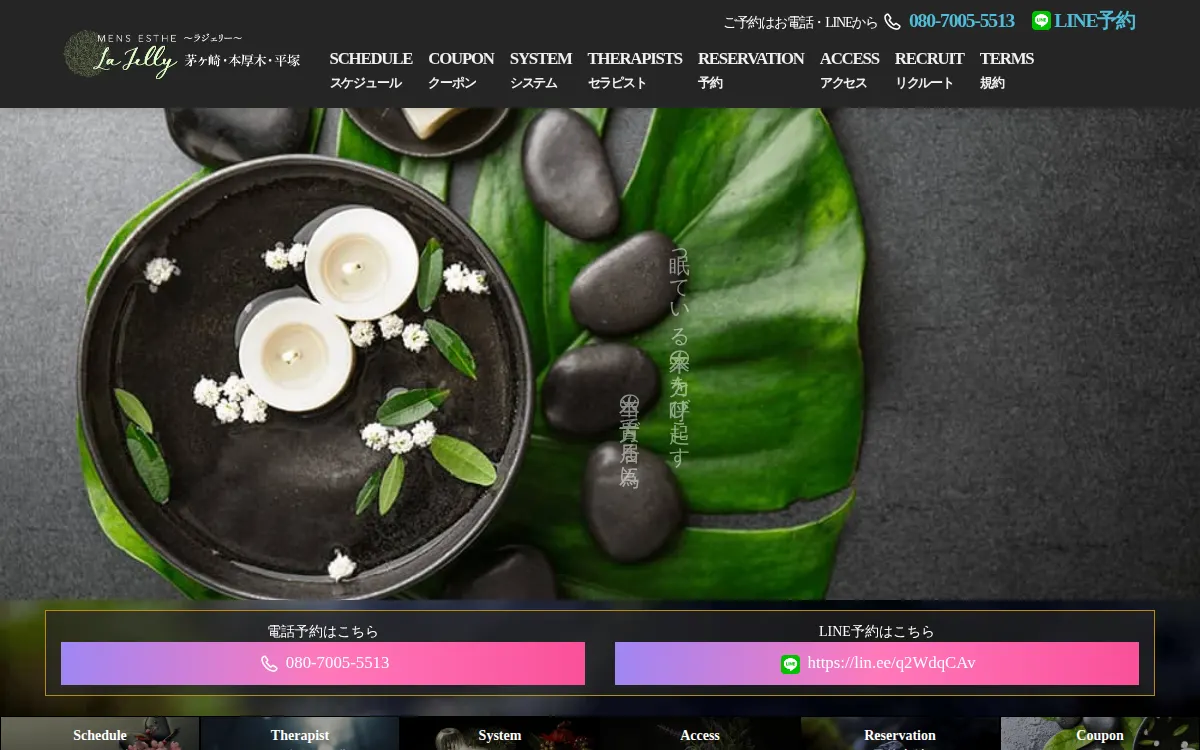The height and width of the screenshot is (750, 1200).
Task: Click the La Jelly logo
Action: [x=182, y=54]
